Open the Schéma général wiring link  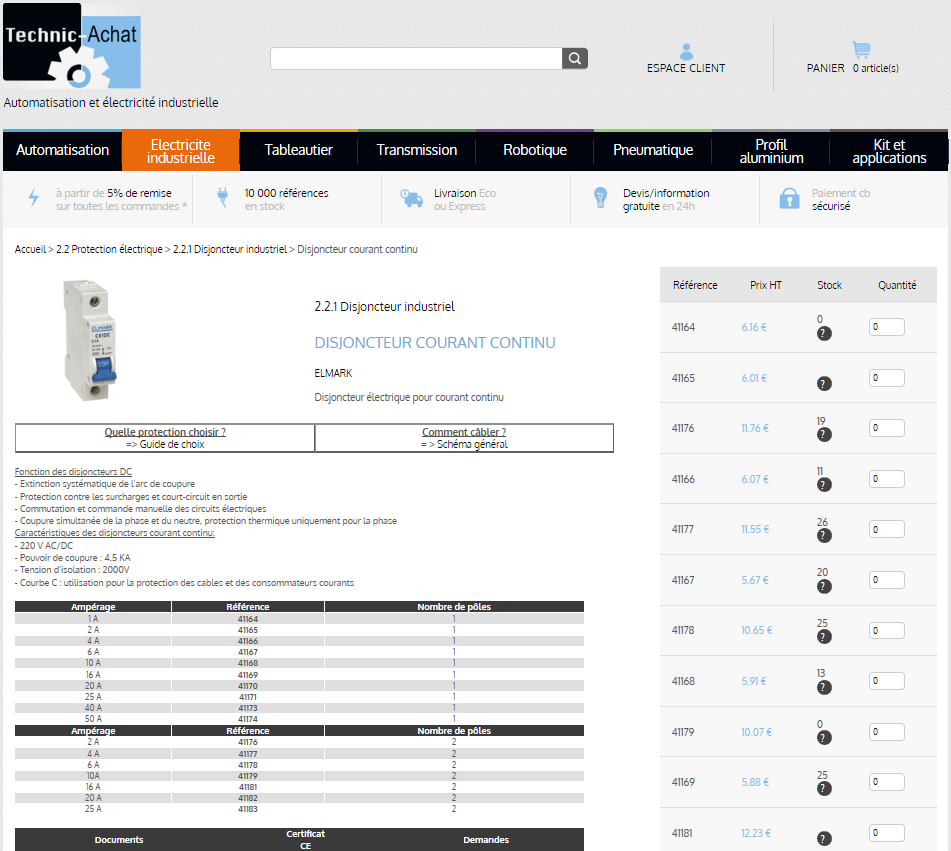point(464,444)
